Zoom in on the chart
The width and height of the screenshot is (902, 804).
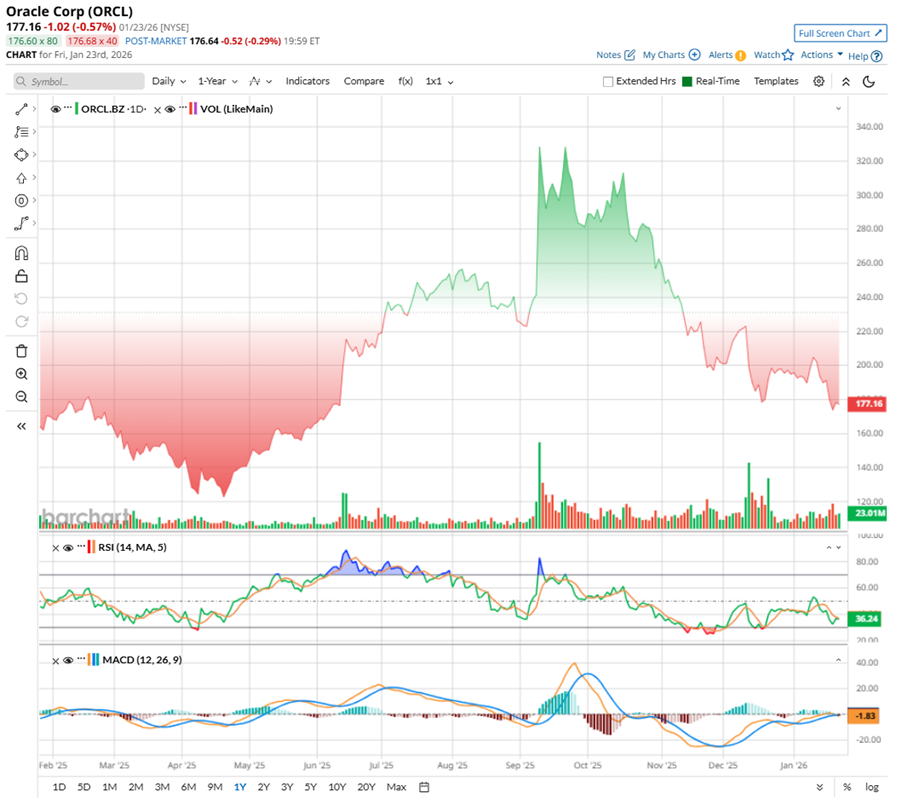(21, 374)
